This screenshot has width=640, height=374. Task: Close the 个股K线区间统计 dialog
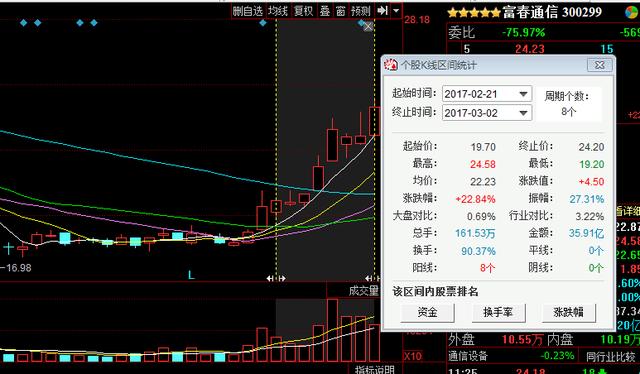[x=599, y=65]
